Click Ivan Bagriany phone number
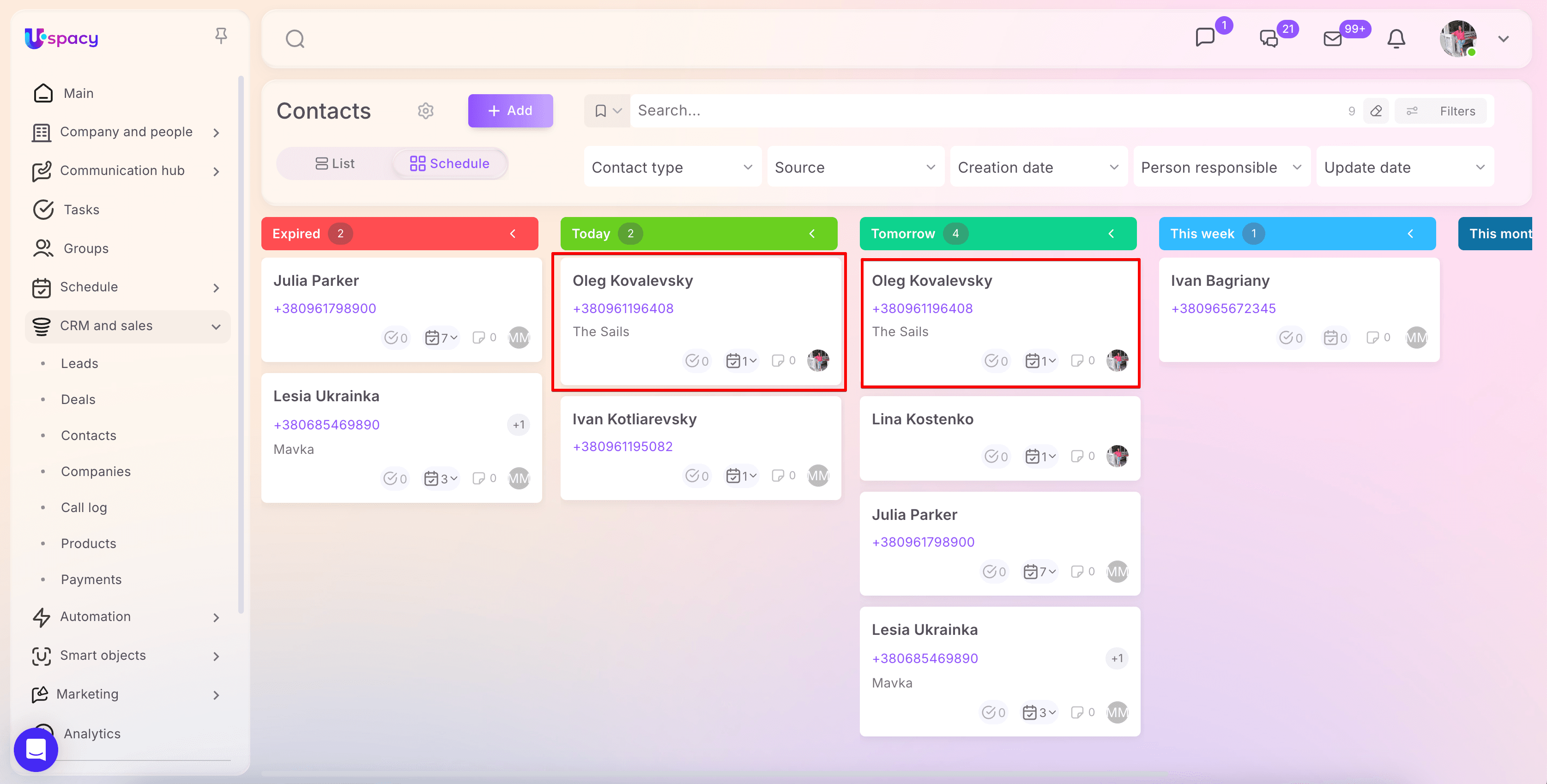 tap(1223, 308)
